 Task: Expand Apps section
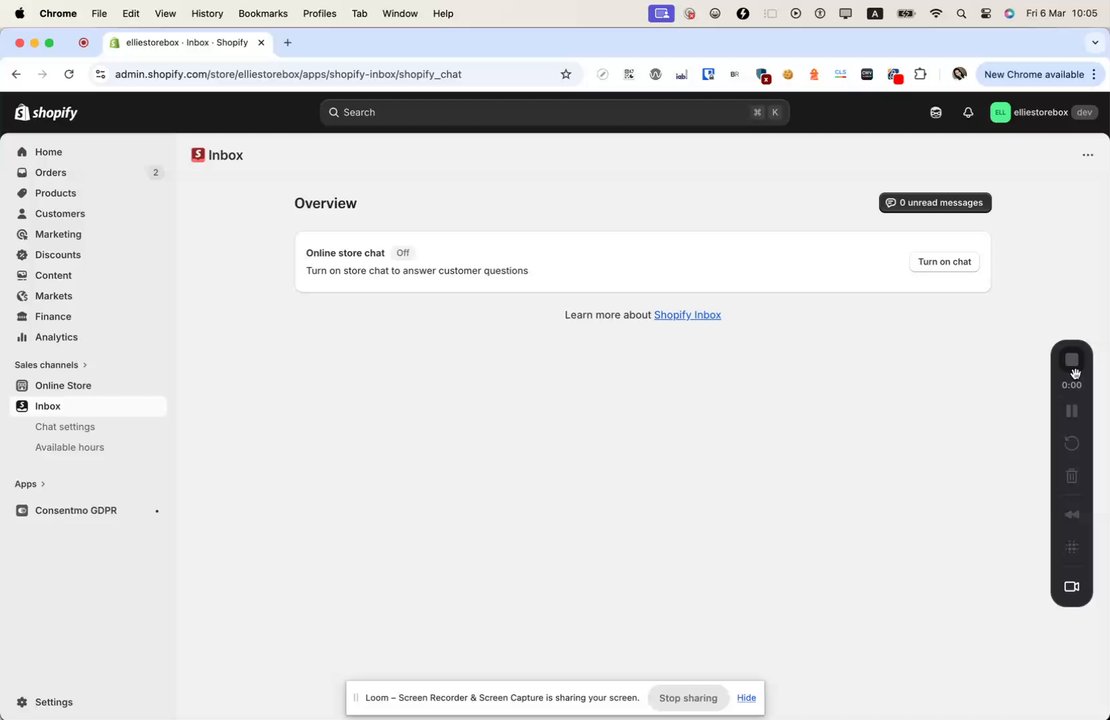(30, 484)
